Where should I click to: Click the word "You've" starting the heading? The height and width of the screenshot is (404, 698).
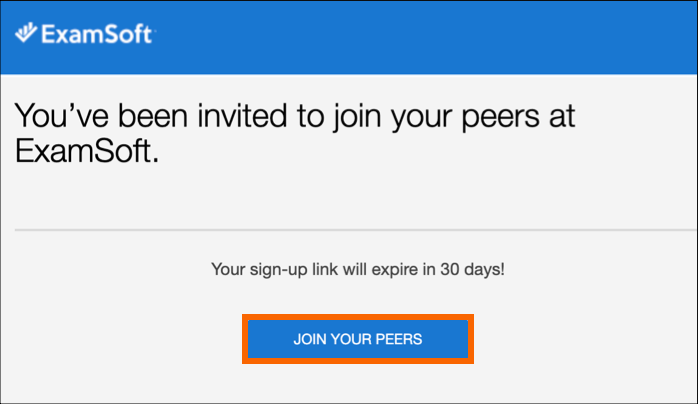point(61,115)
